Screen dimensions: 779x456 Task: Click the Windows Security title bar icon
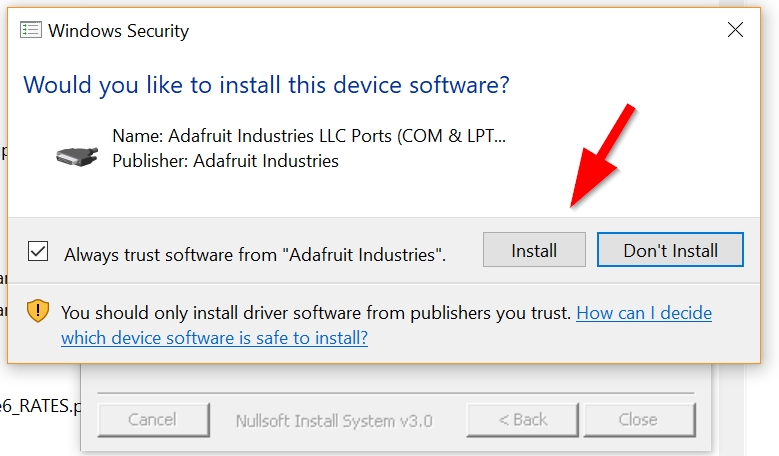[31, 30]
